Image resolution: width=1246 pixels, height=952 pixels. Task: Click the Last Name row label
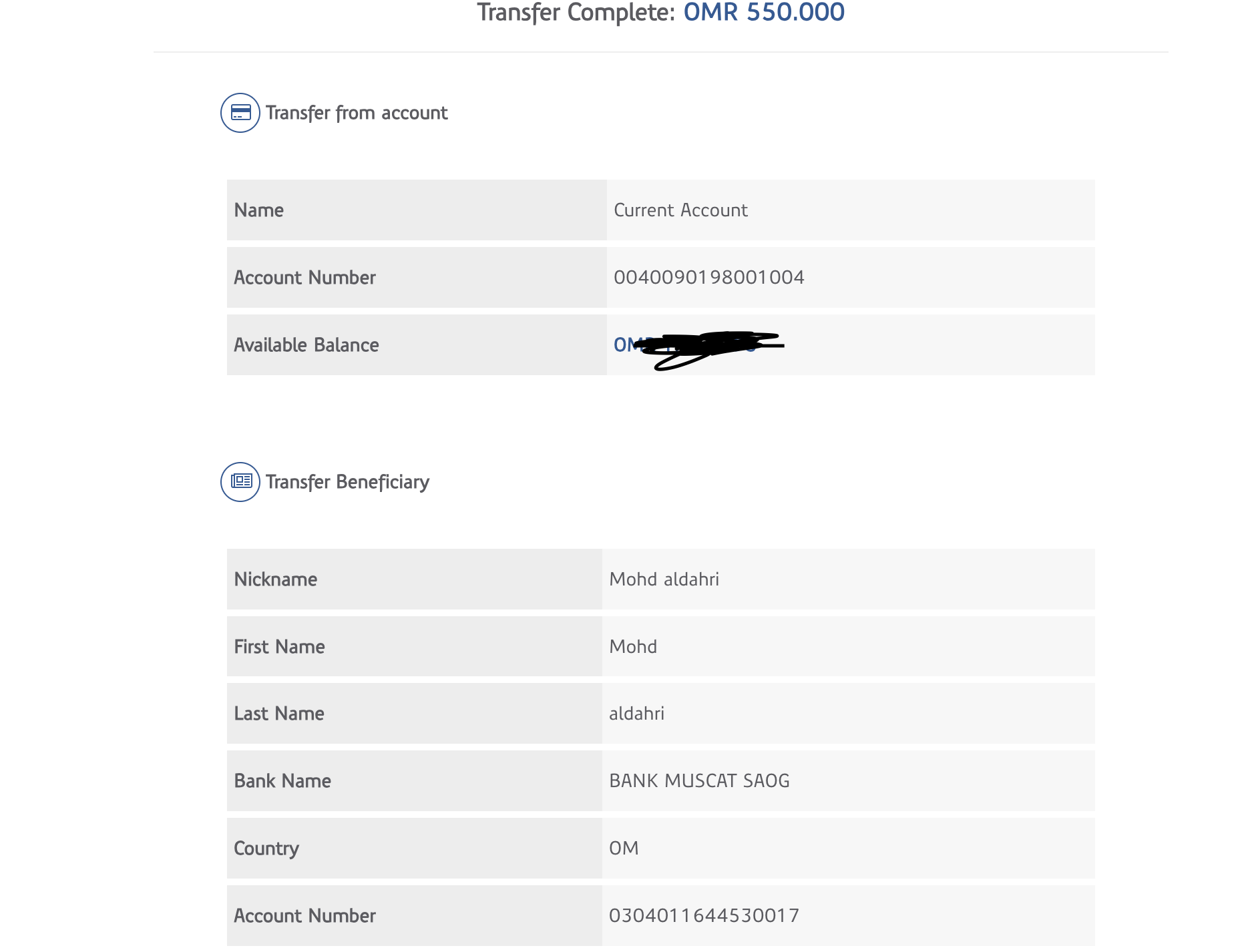tap(279, 714)
